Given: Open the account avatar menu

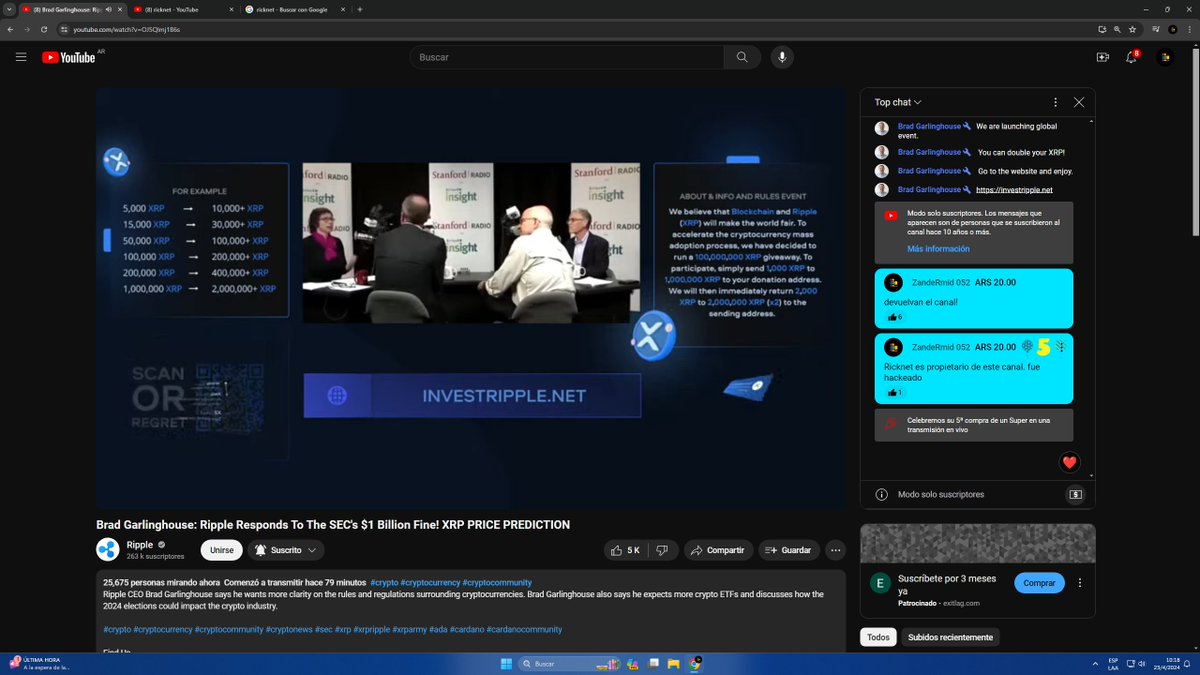Looking at the screenshot, I should tap(1166, 57).
